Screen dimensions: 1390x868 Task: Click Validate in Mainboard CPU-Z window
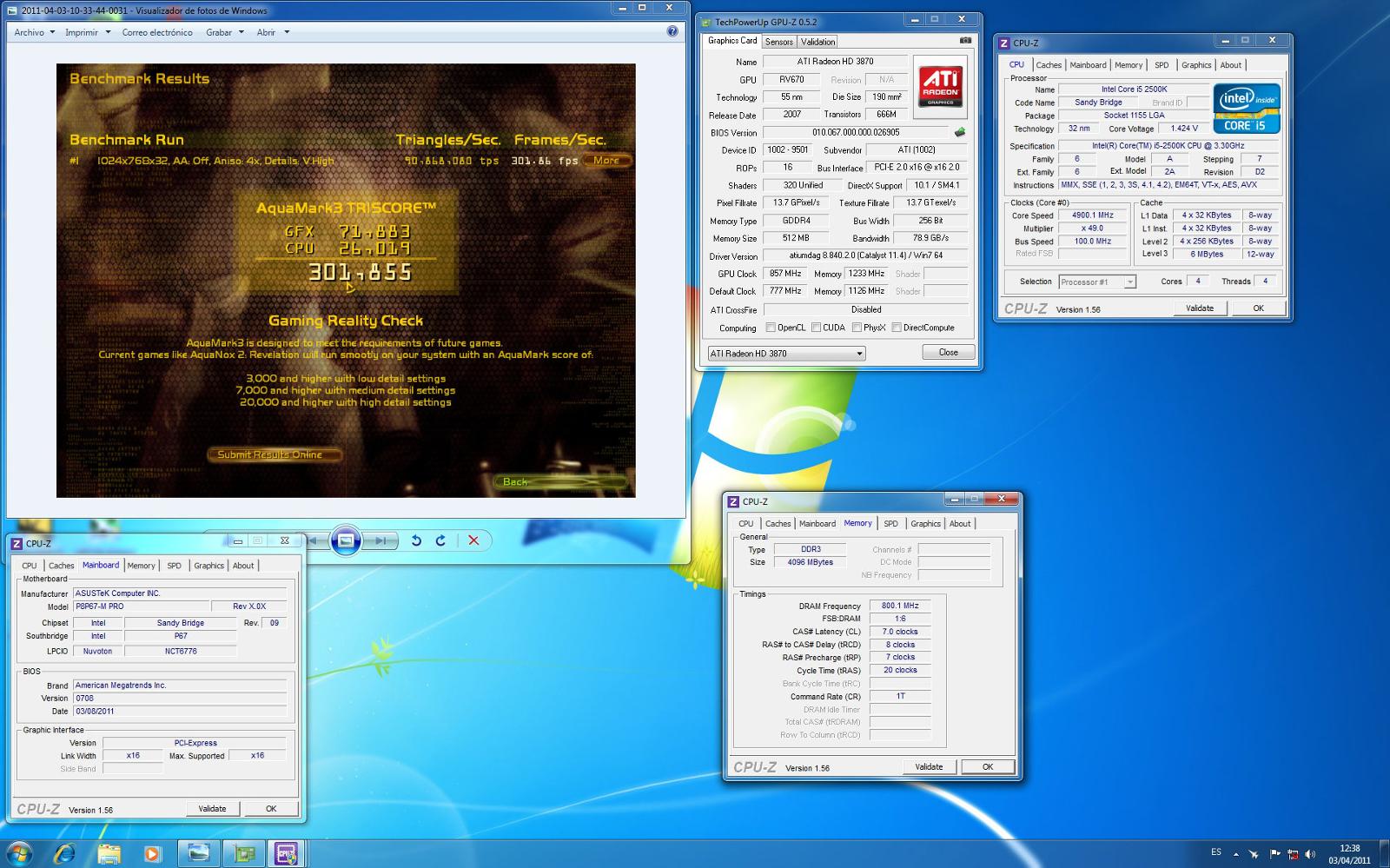tap(212, 808)
